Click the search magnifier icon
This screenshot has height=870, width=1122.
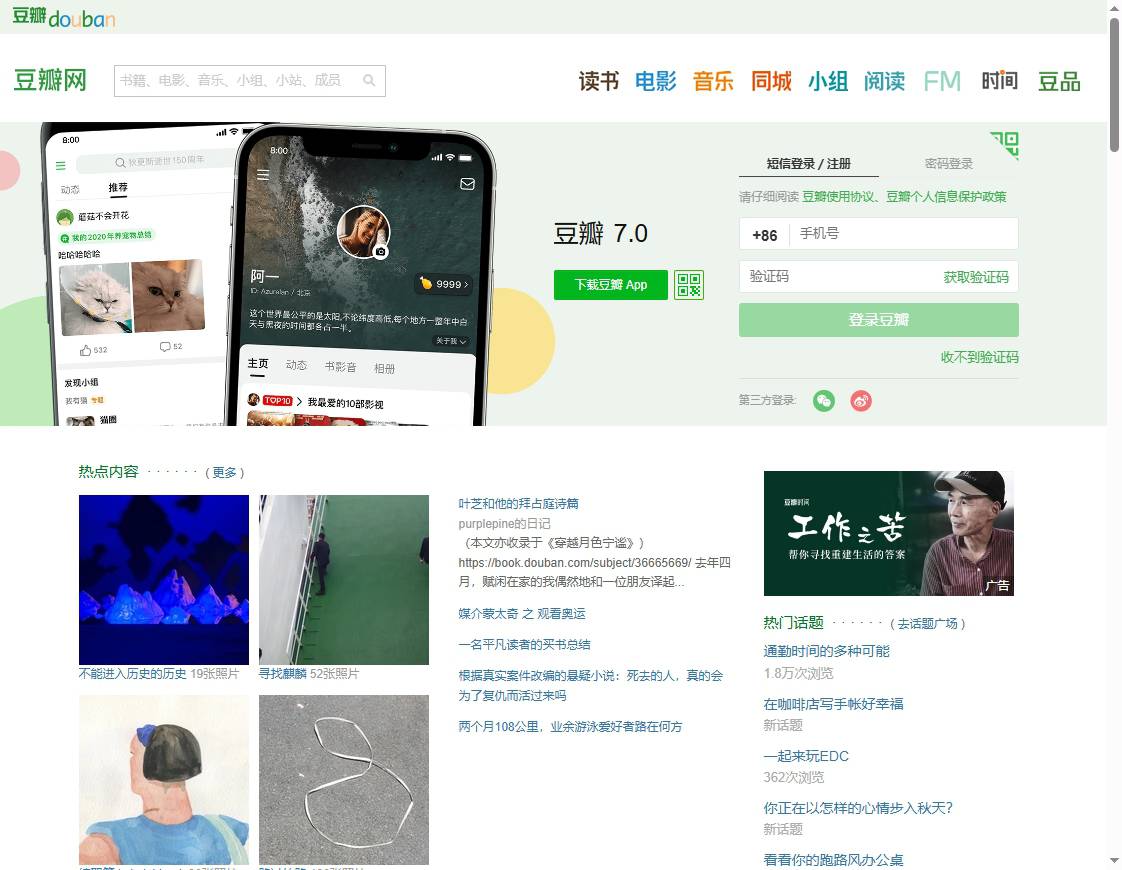(369, 80)
